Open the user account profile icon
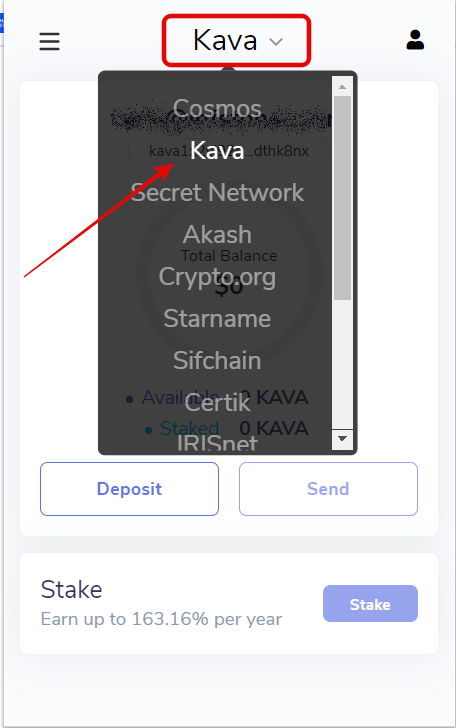456x728 pixels. (x=415, y=40)
